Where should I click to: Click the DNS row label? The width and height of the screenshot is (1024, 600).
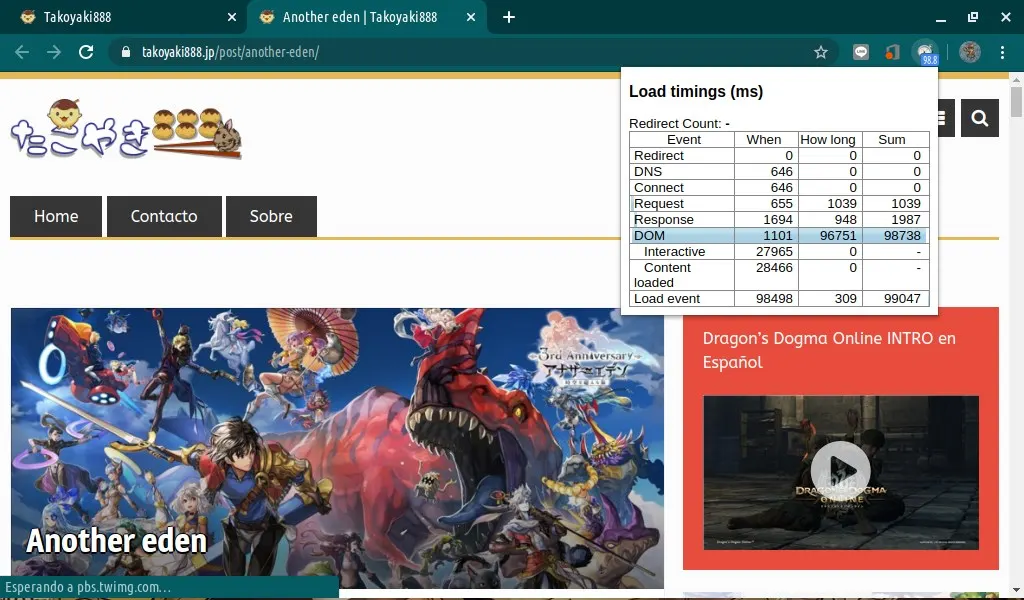click(x=648, y=172)
